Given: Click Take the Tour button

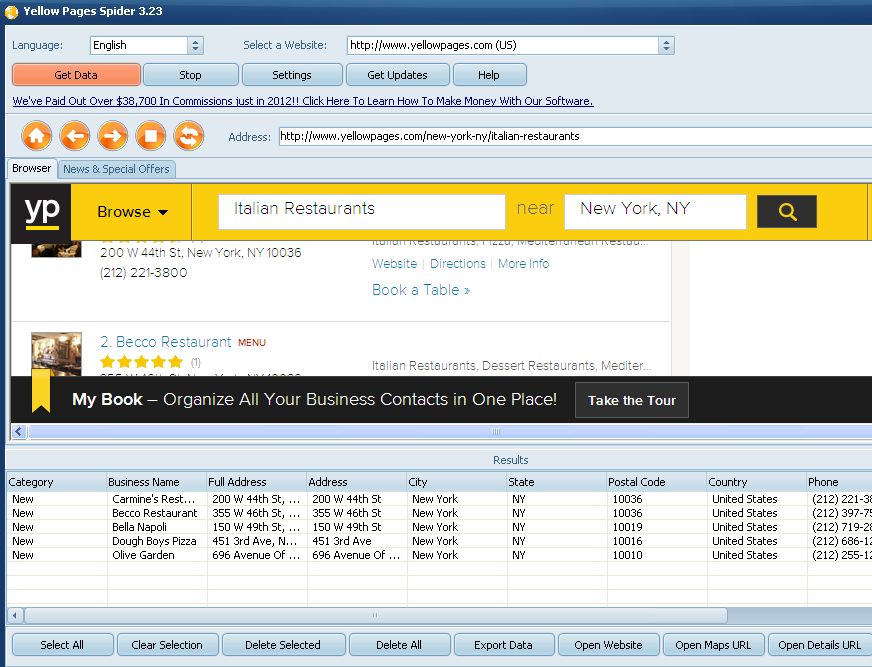Looking at the screenshot, I should click(x=632, y=400).
